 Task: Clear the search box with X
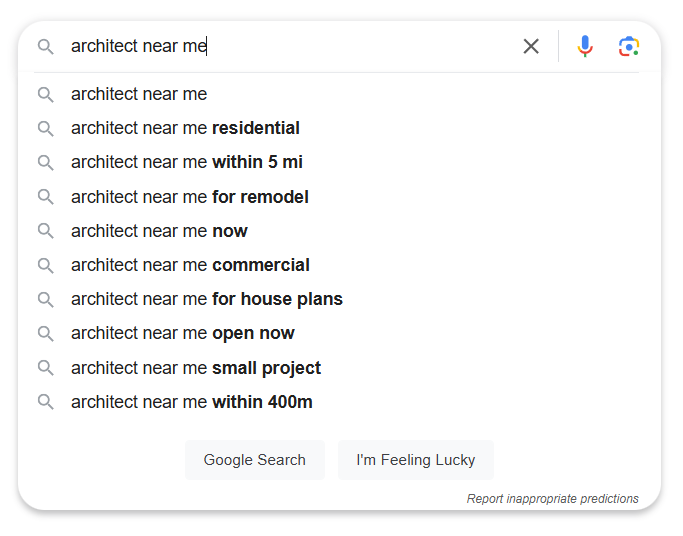[x=531, y=46]
